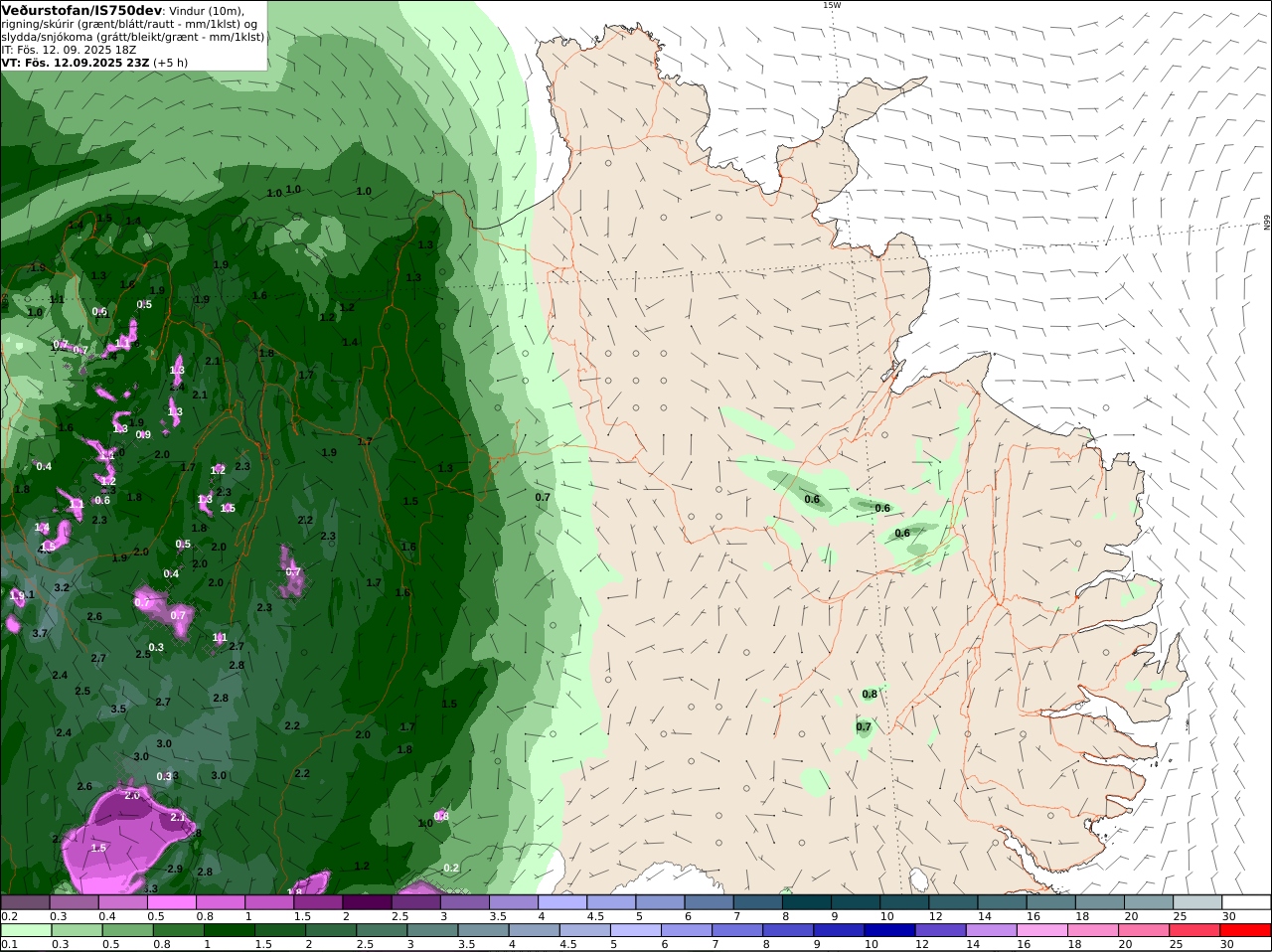The height and width of the screenshot is (952, 1272).
Task: Pick the bright pink swatch from 0.5 to 0.8
Action: (171, 902)
